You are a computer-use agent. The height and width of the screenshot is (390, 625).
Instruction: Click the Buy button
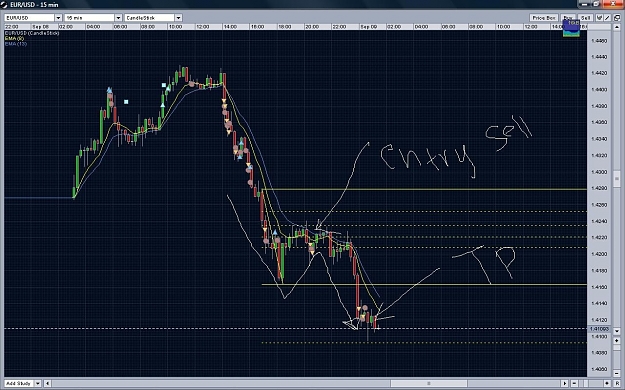tap(568, 18)
